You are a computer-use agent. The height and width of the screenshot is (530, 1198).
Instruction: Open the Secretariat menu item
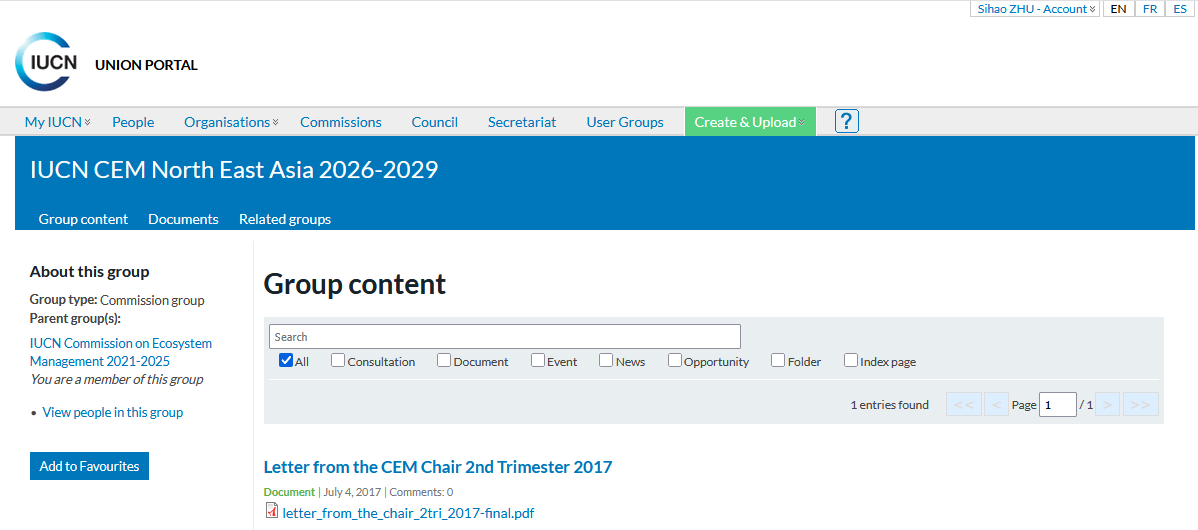(x=522, y=122)
